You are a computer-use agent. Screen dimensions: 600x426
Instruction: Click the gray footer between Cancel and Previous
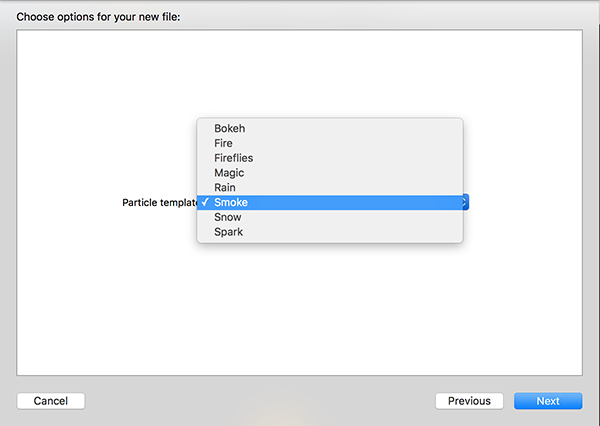(260, 401)
